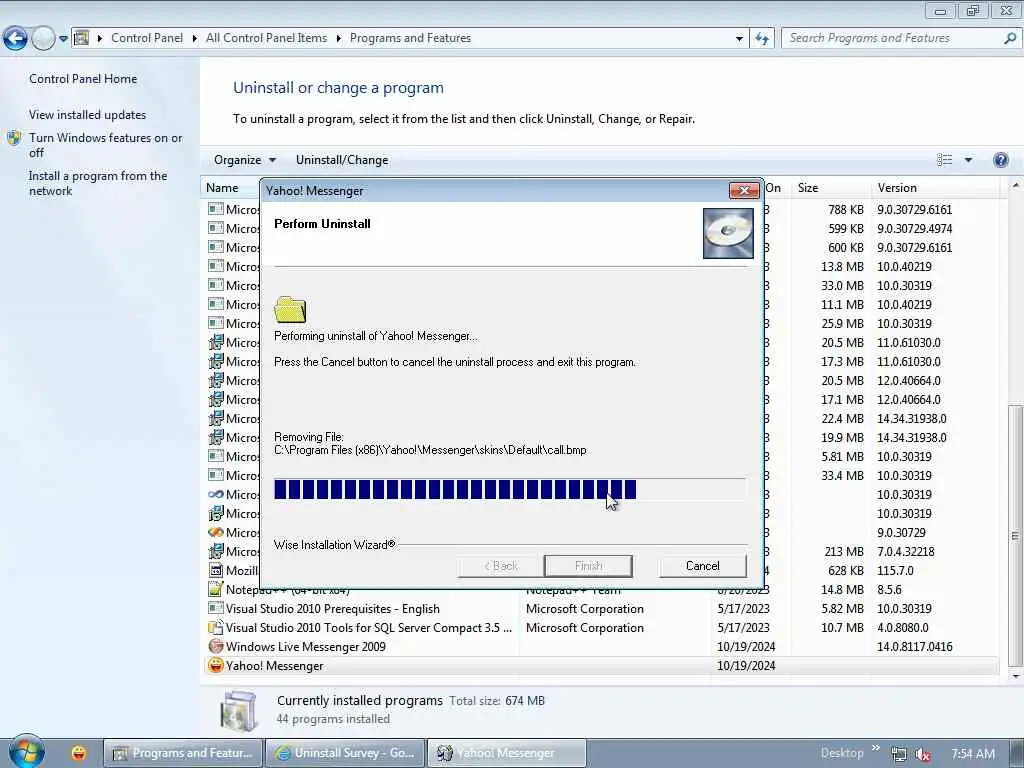Image resolution: width=1024 pixels, height=768 pixels.
Task: Select Visual Studio 2010 Tools for SQL Server Compact
Action: 601,628
